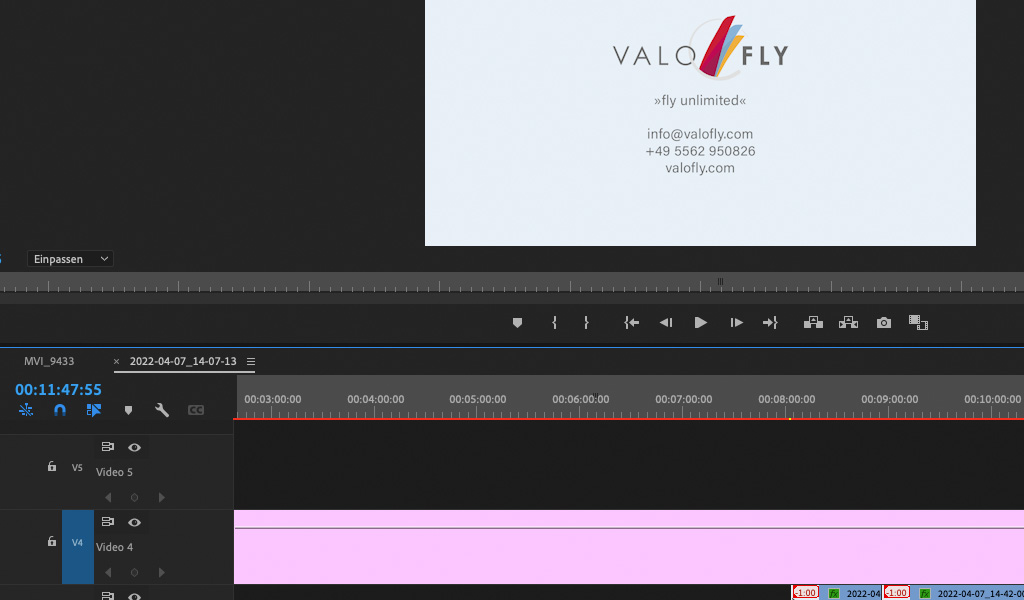Click 00:06:00:00 on the timeline ruler
This screenshot has width=1024, height=600.
coord(581,399)
